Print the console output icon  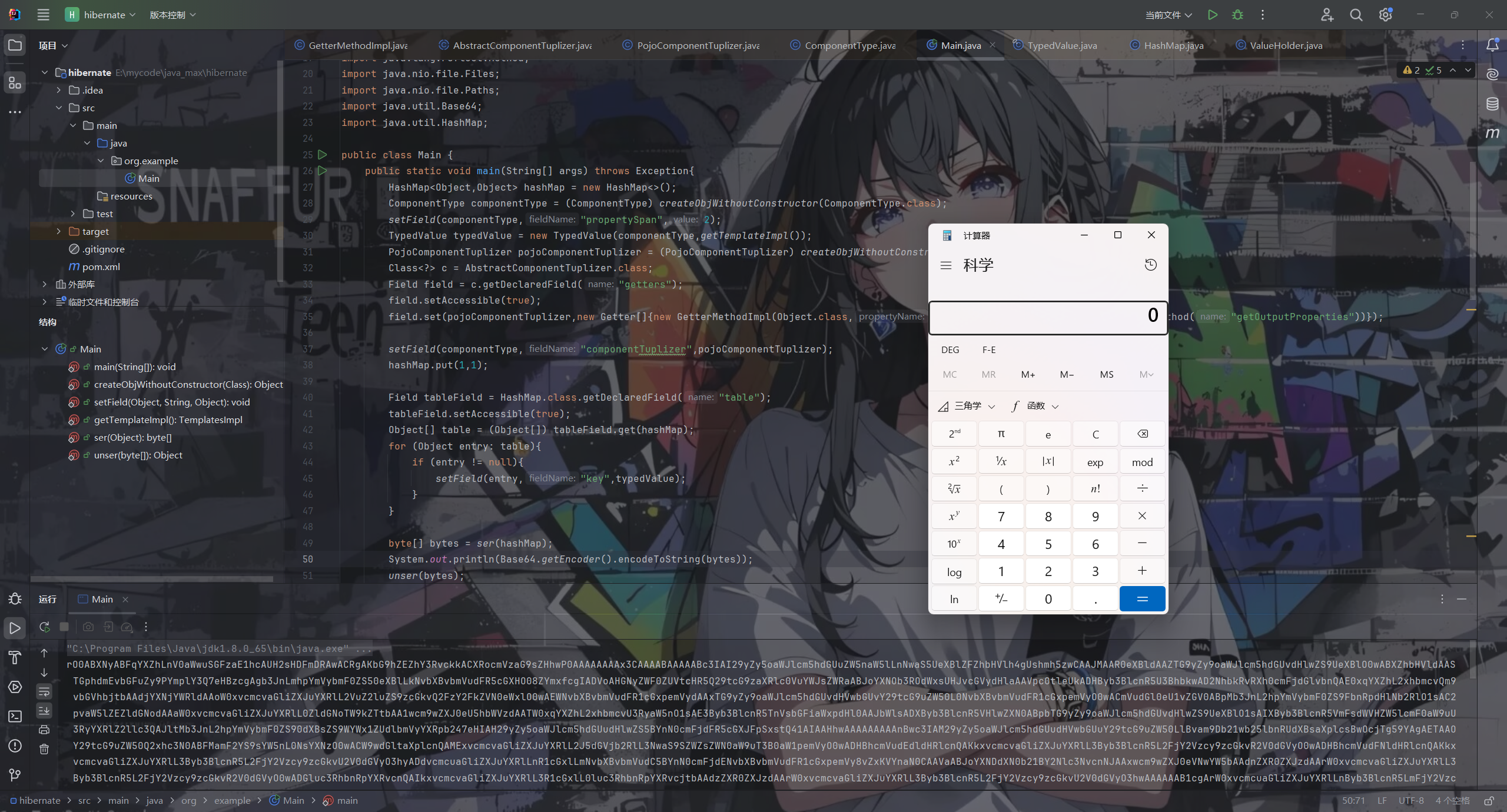pyautogui.click(x=44, y=730)
